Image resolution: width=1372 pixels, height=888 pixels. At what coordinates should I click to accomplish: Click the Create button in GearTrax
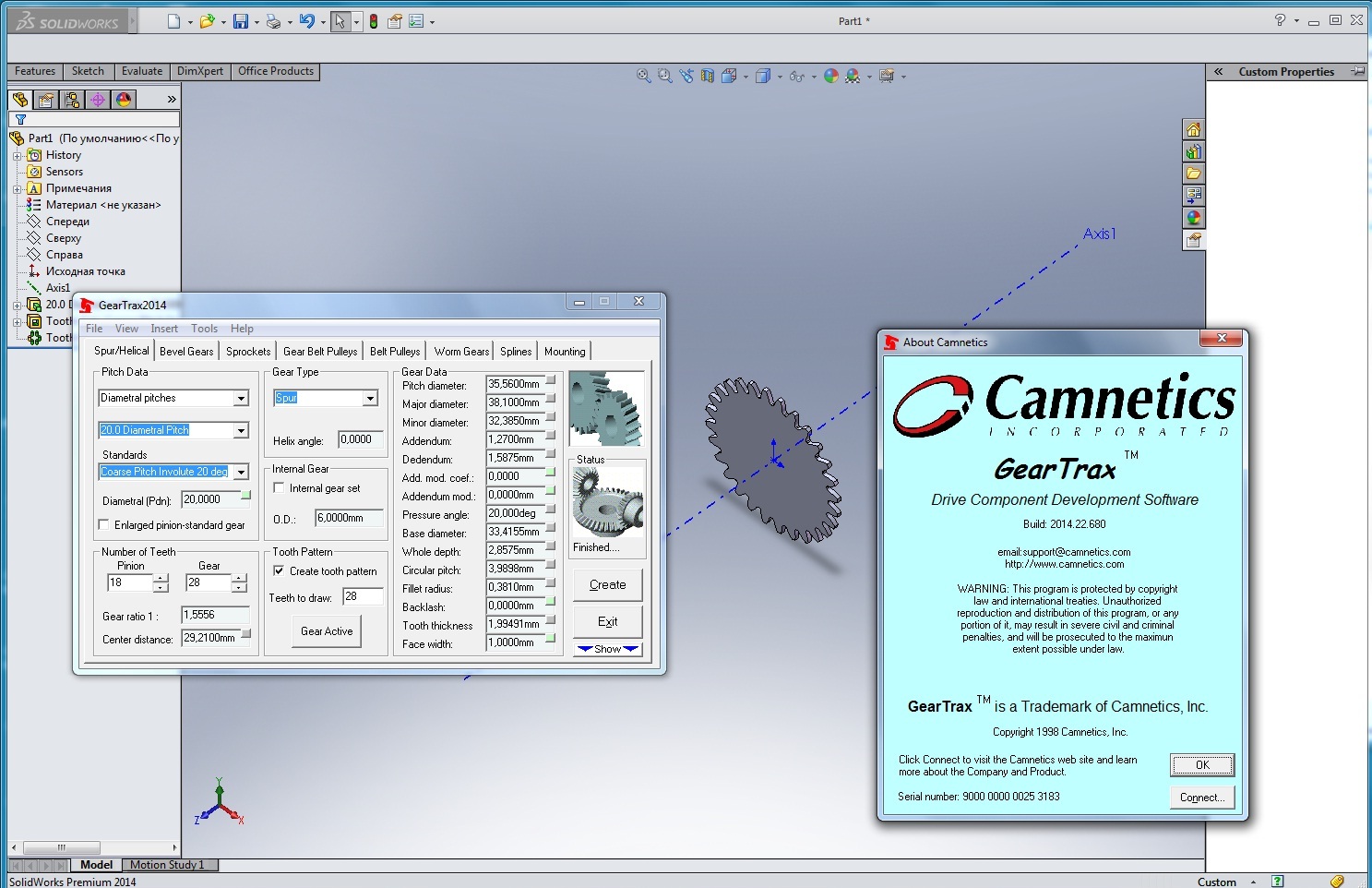pyautogui.click(x=607, y=584)
